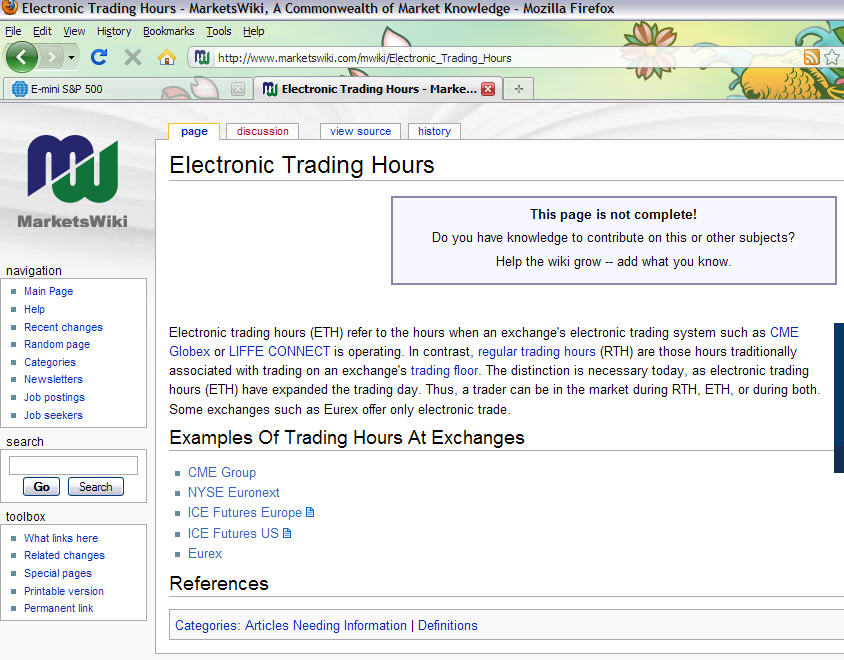Close the Electronic Trading Hours tab
The image size is (844, 660).
pos(488,89)
